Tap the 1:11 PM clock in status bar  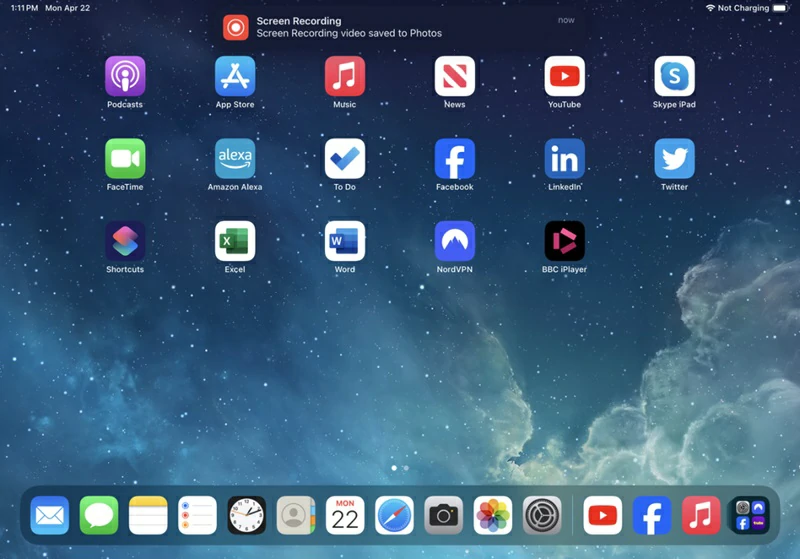point(24,8)
